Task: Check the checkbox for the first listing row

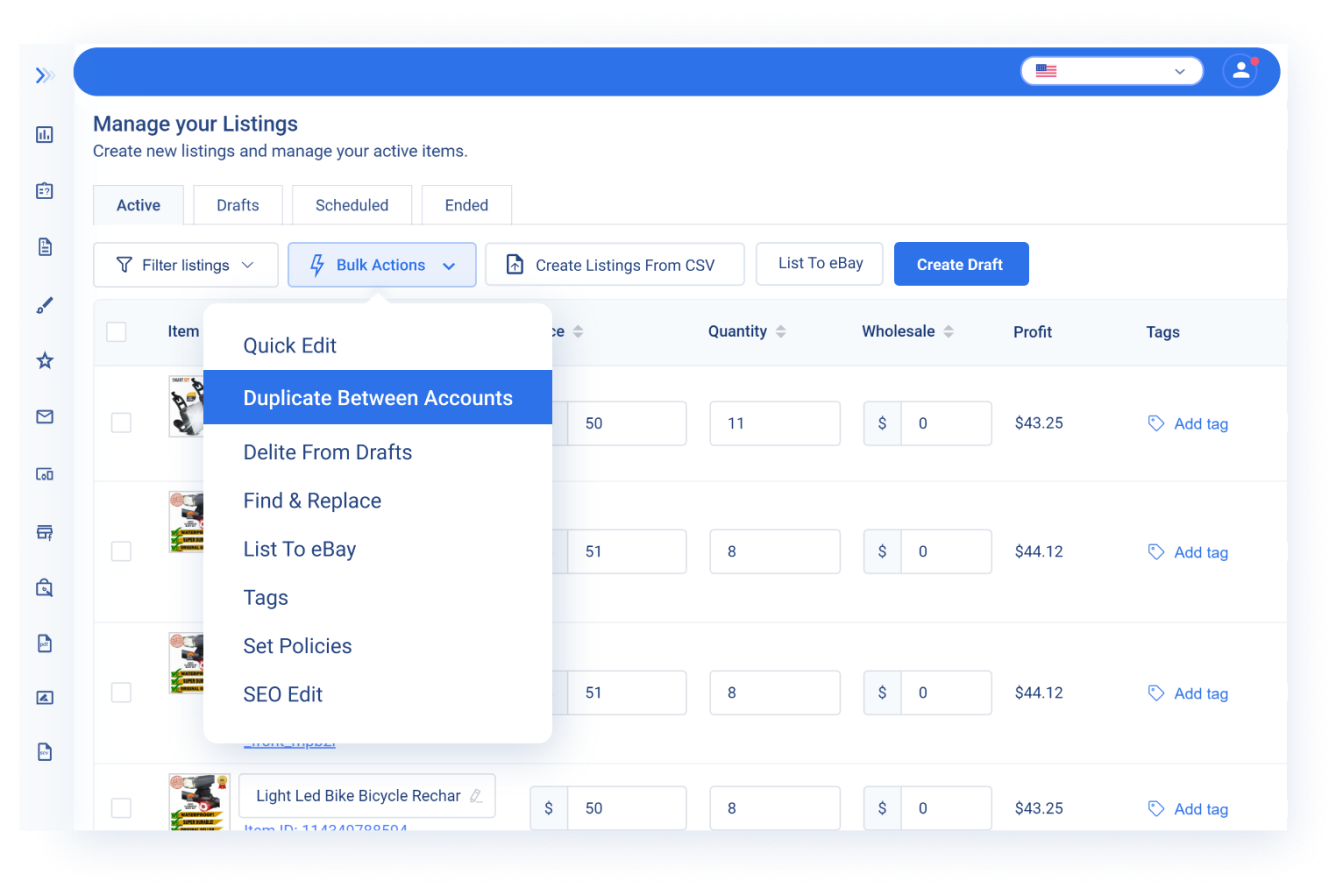Action: [x=121, y=423]
